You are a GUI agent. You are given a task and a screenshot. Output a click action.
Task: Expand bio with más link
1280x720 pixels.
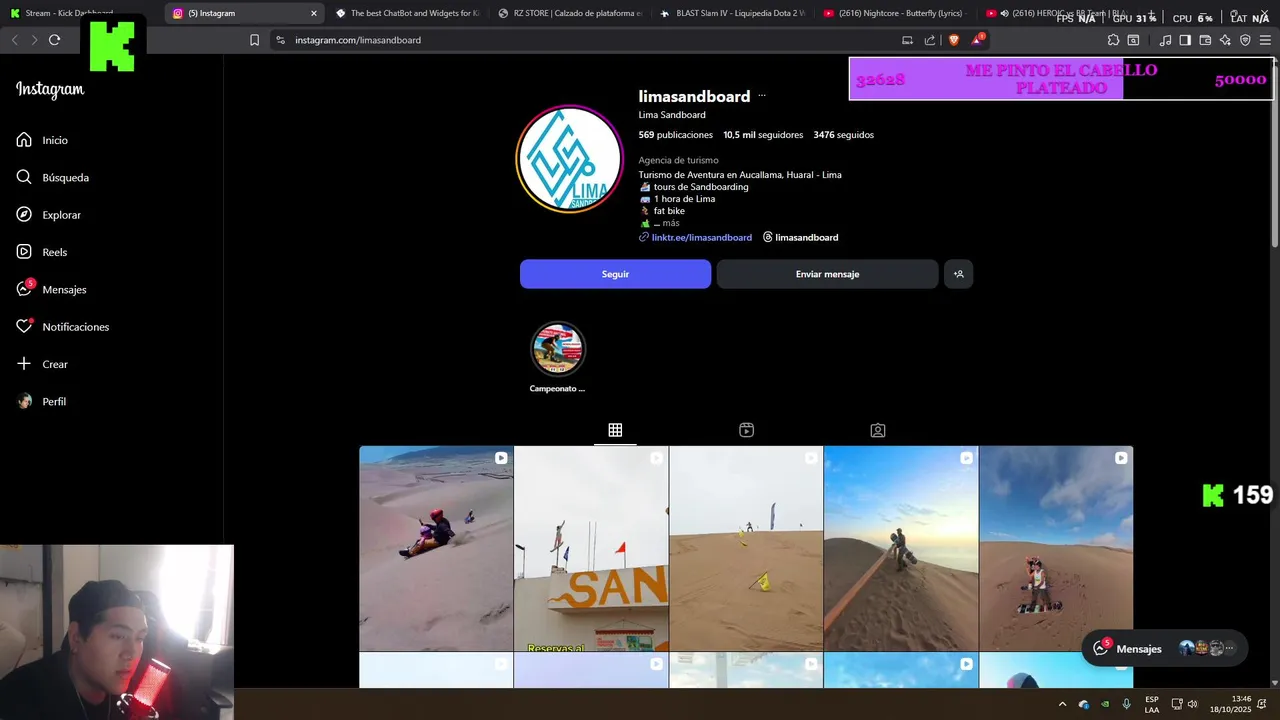pos(671,223)
